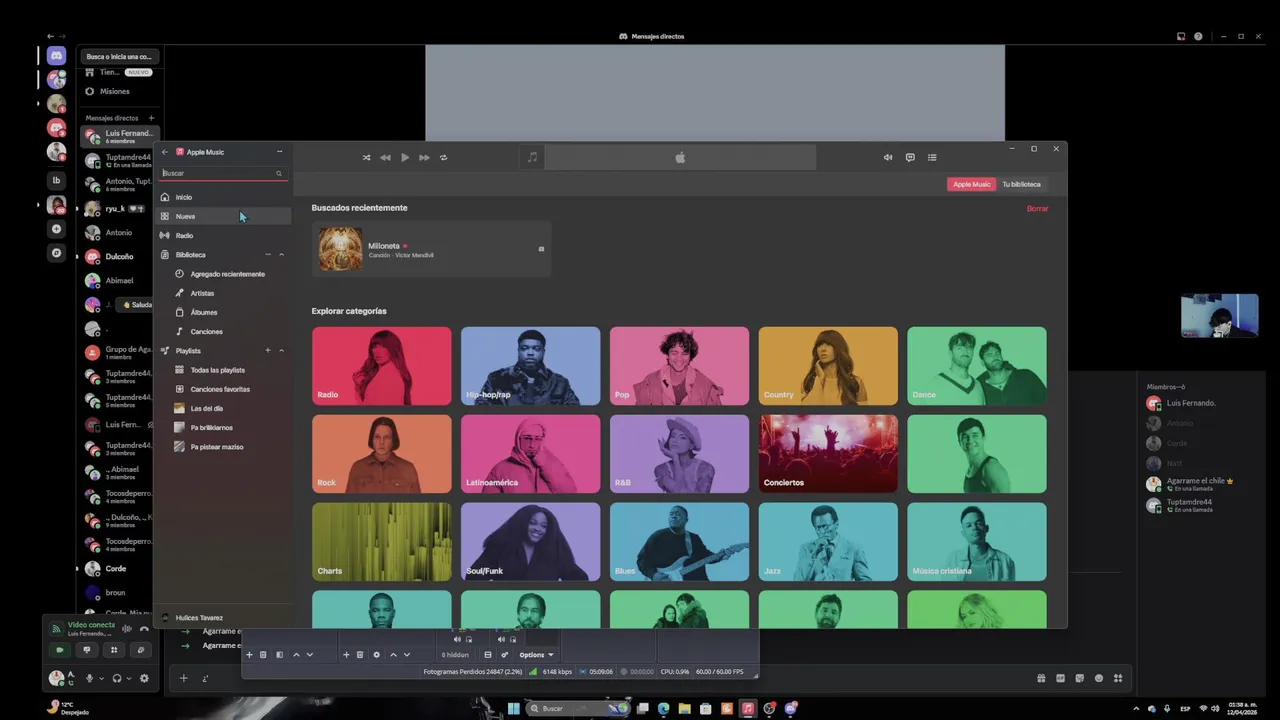Image resolution: width=1280 pixels, height=720 pixels.
Task: Open Pa brillikiarnos playlist
Action: 223,427
